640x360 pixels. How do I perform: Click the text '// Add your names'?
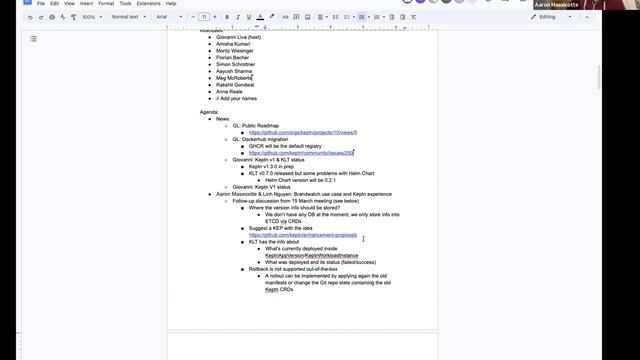(x=236, y=98)
